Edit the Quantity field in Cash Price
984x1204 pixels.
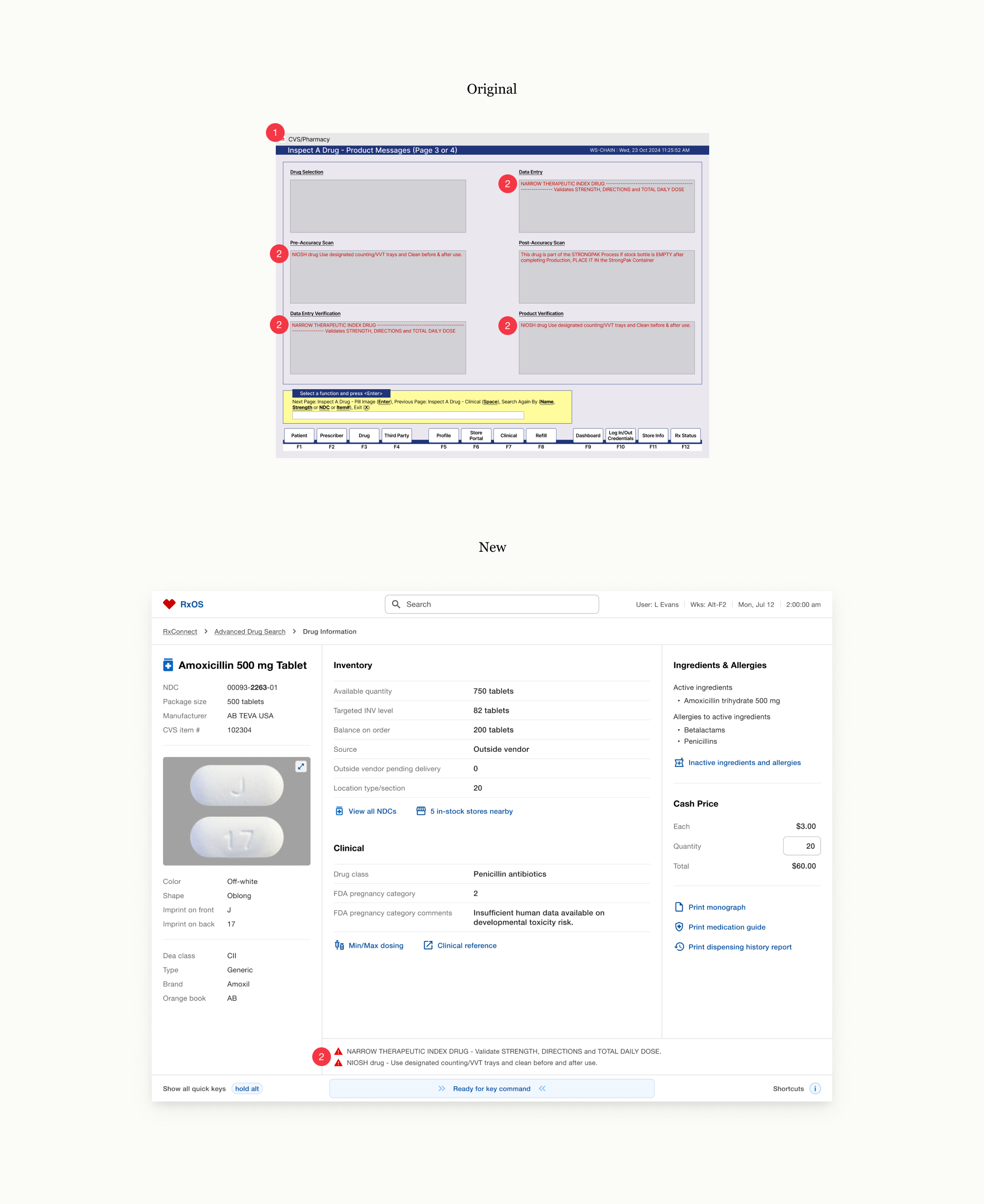tap(801, 846)
